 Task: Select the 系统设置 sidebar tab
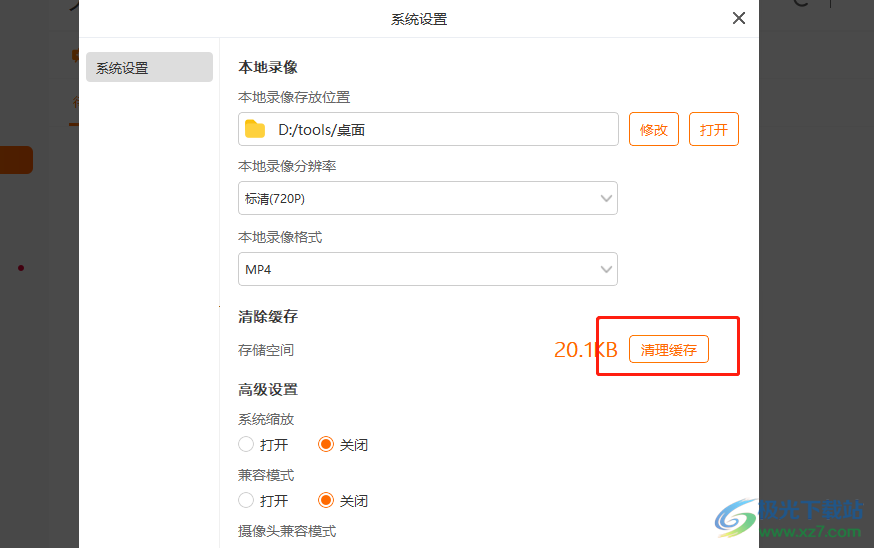point(149,67)
